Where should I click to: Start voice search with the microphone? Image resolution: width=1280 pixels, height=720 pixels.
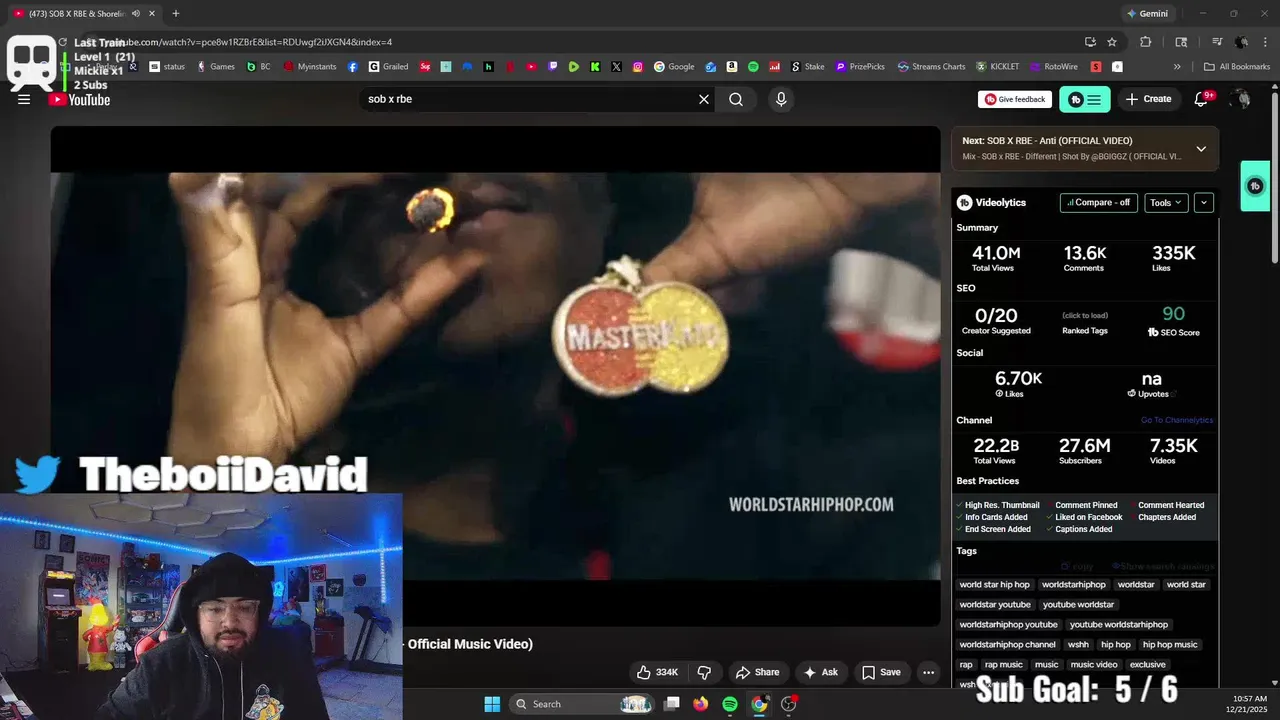781,99
